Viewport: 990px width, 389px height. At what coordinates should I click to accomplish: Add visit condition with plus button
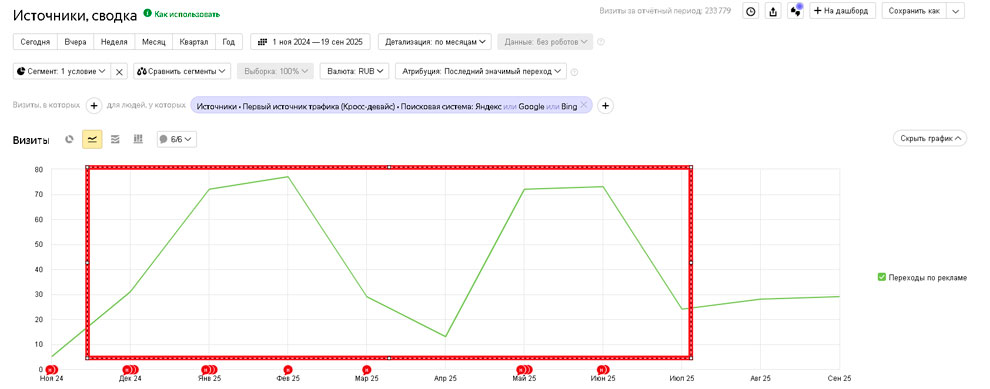tap(93, 105)
